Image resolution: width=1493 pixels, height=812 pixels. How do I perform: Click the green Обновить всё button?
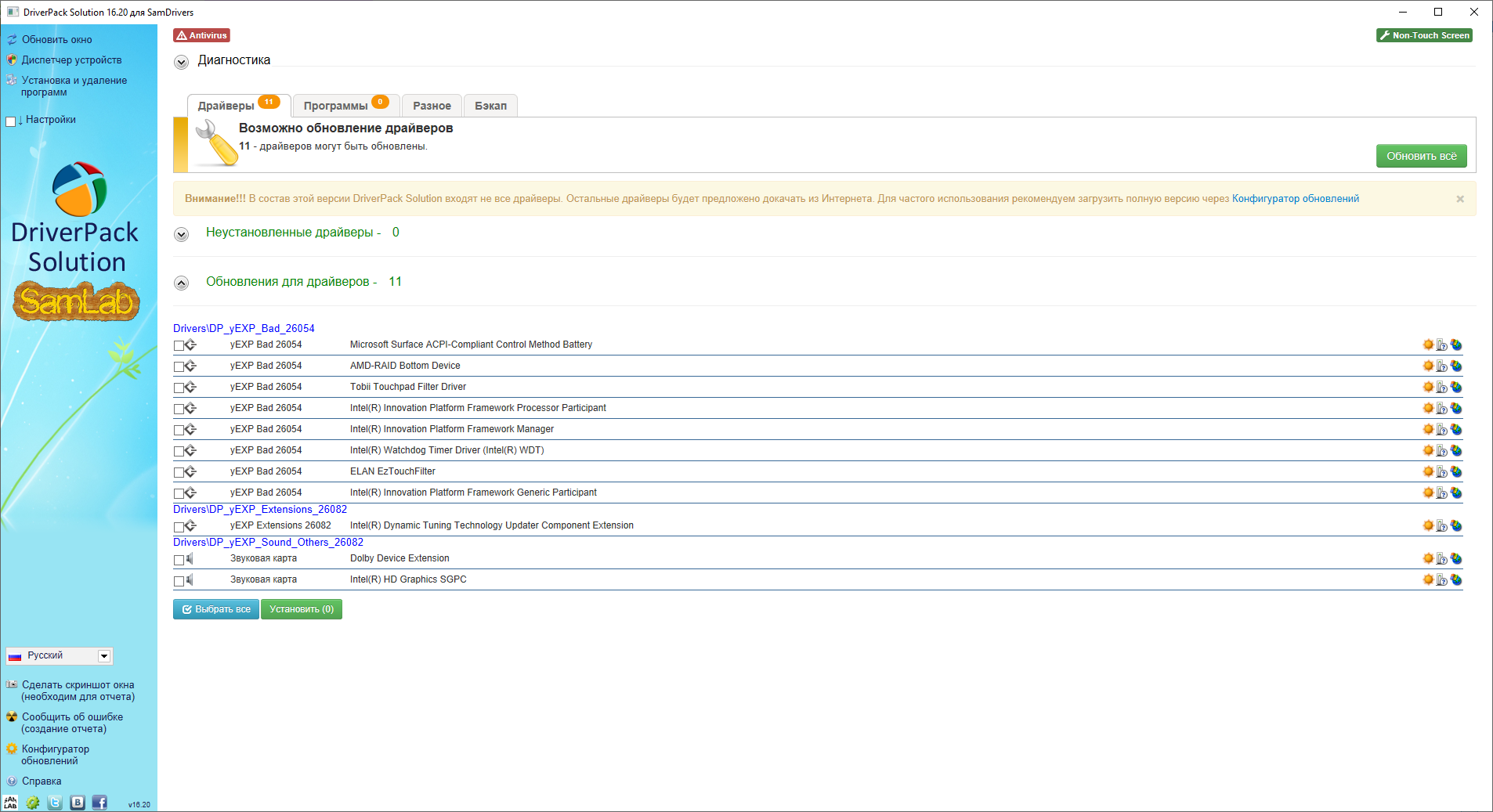1422,156
